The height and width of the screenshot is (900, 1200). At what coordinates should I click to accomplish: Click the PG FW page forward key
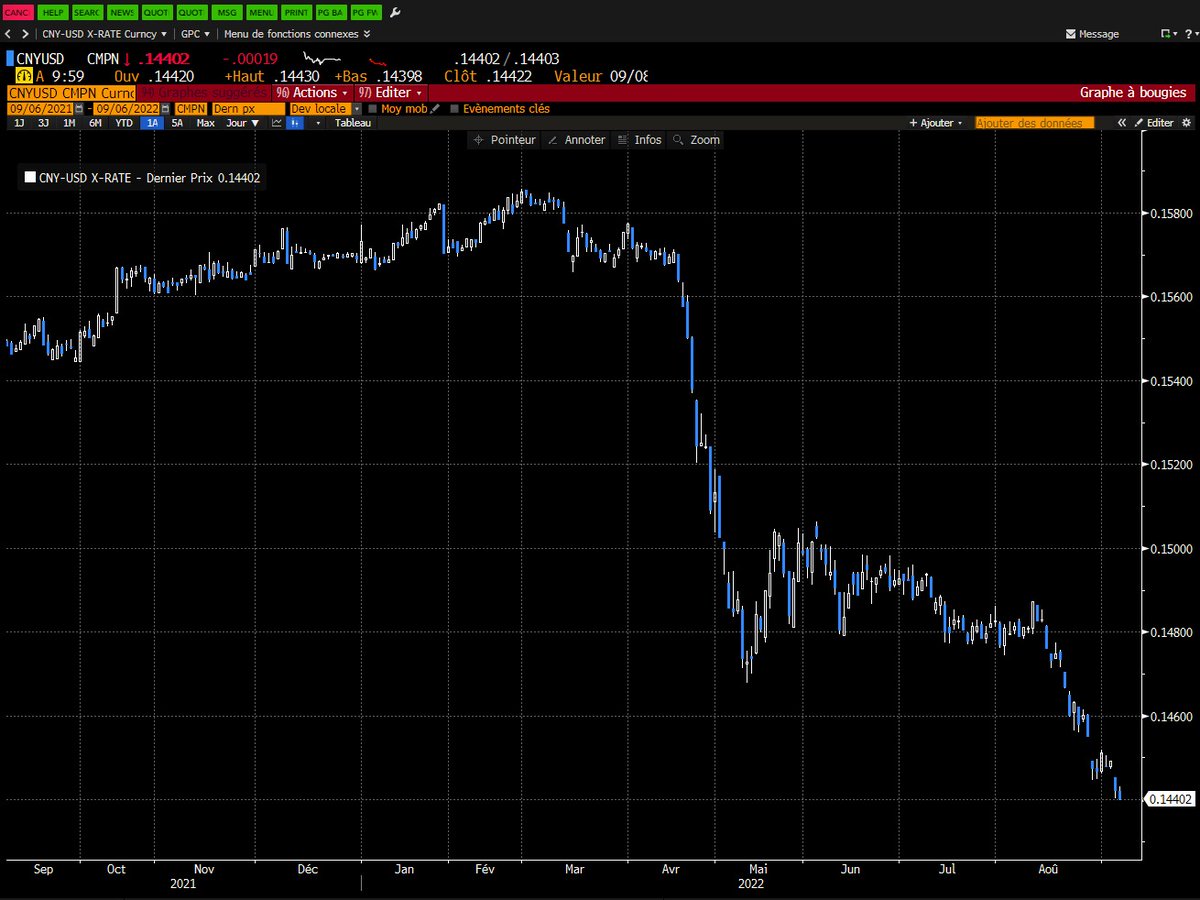point(364,12)
